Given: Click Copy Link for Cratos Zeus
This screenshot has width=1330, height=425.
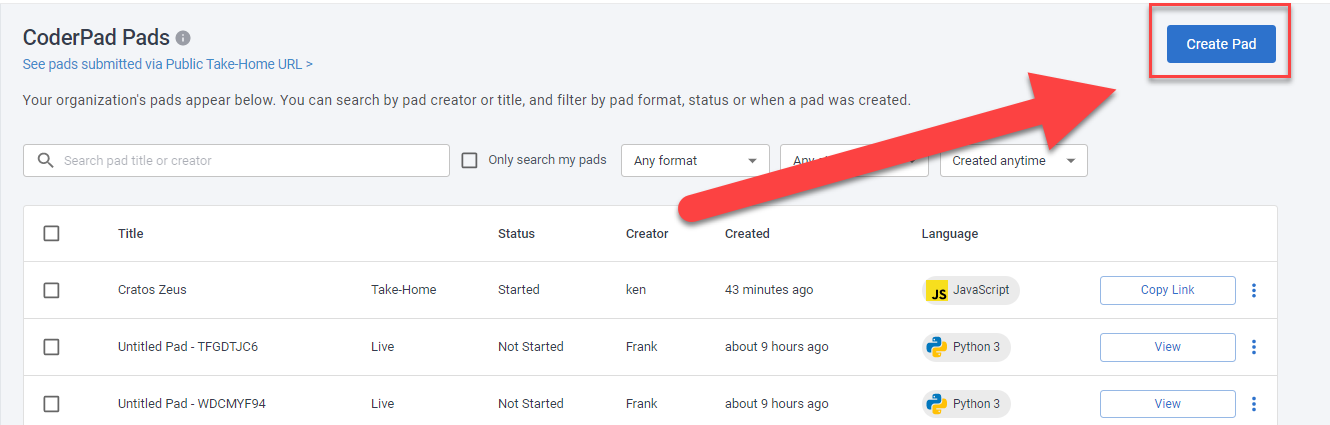Looking at the screenshot, I should (x=1167, y=290).
